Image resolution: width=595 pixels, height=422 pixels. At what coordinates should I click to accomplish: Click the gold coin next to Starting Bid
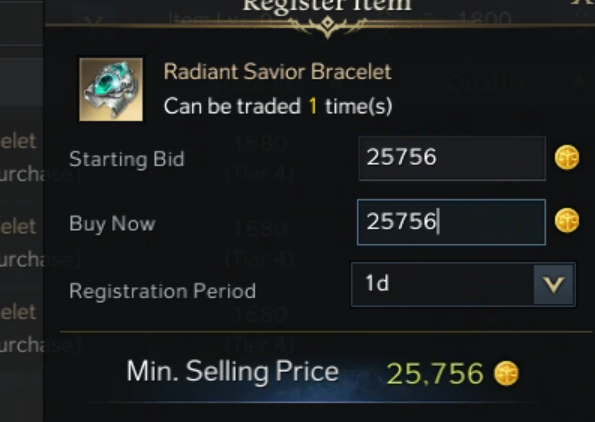click(567, 157)
